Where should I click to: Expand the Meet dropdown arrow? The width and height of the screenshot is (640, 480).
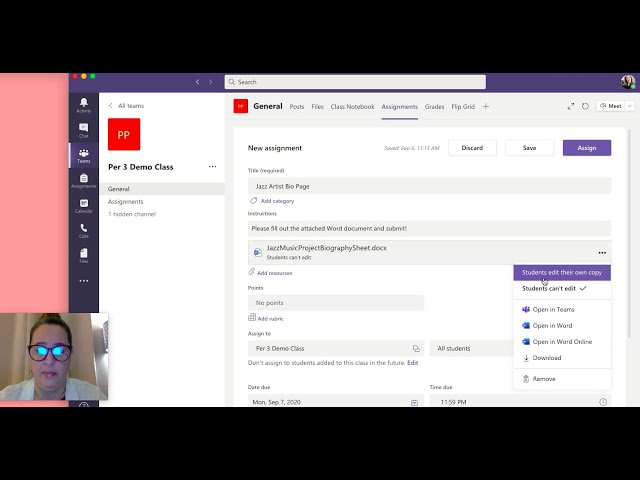[x=630, y=106]
